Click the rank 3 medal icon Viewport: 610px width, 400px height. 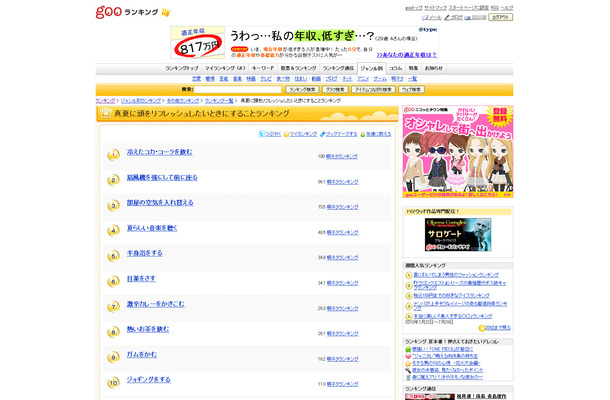coord(113,205)
